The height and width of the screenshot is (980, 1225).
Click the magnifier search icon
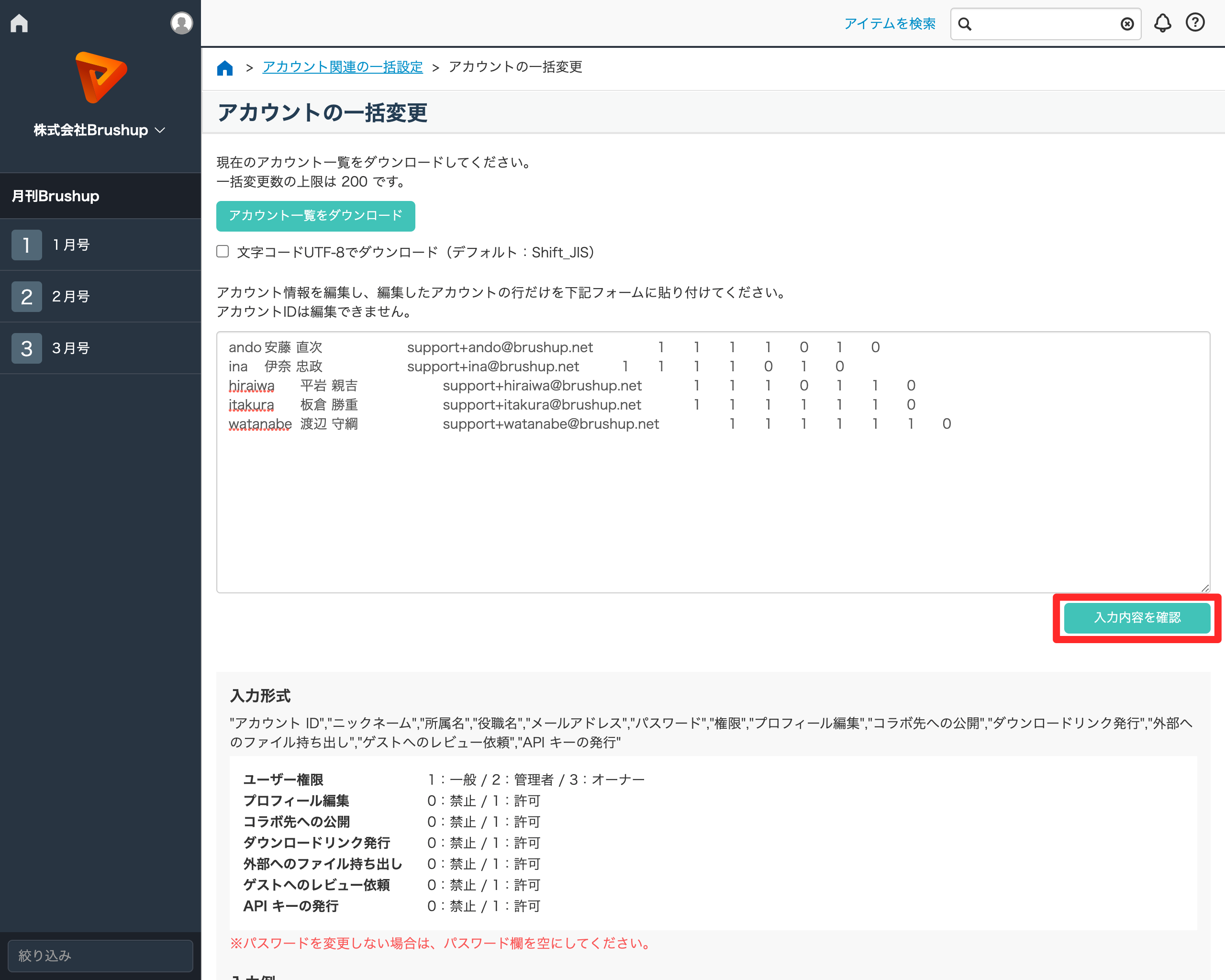click(965, 24)
